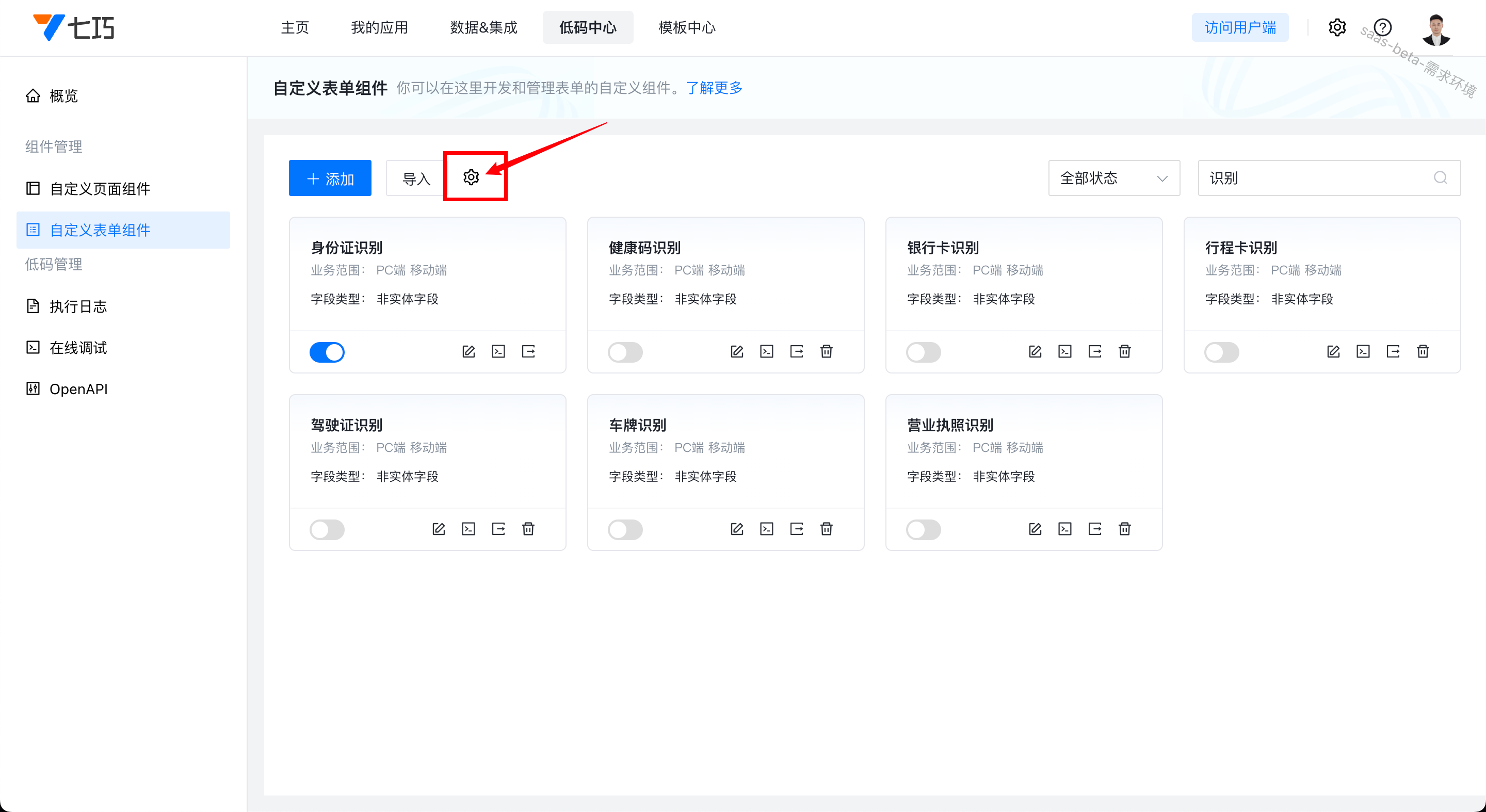Switch to the 模板中心 tab
1486x812 pixels.
pos(686,28)
